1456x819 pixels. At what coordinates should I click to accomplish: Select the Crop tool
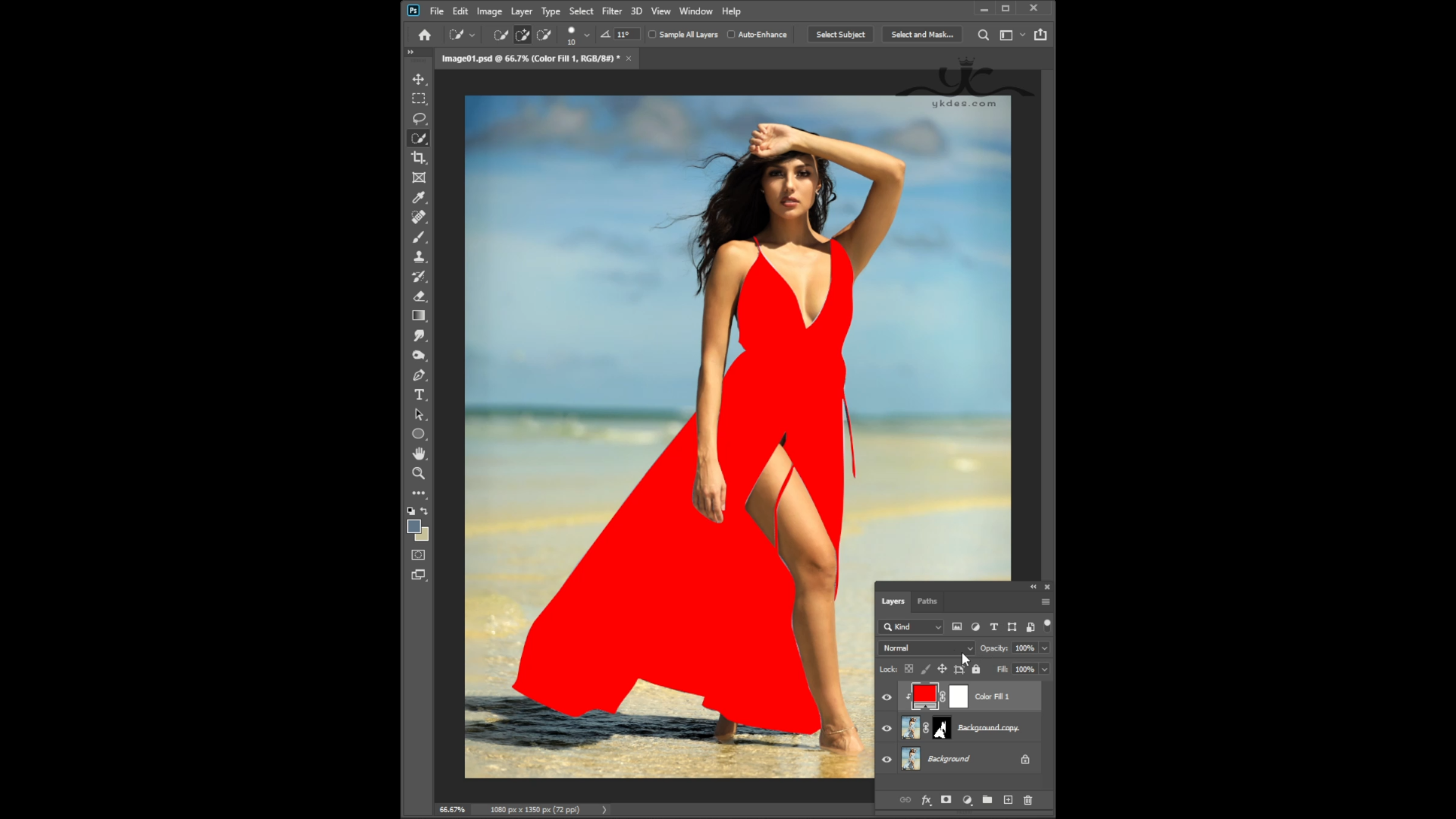[418, 158]
